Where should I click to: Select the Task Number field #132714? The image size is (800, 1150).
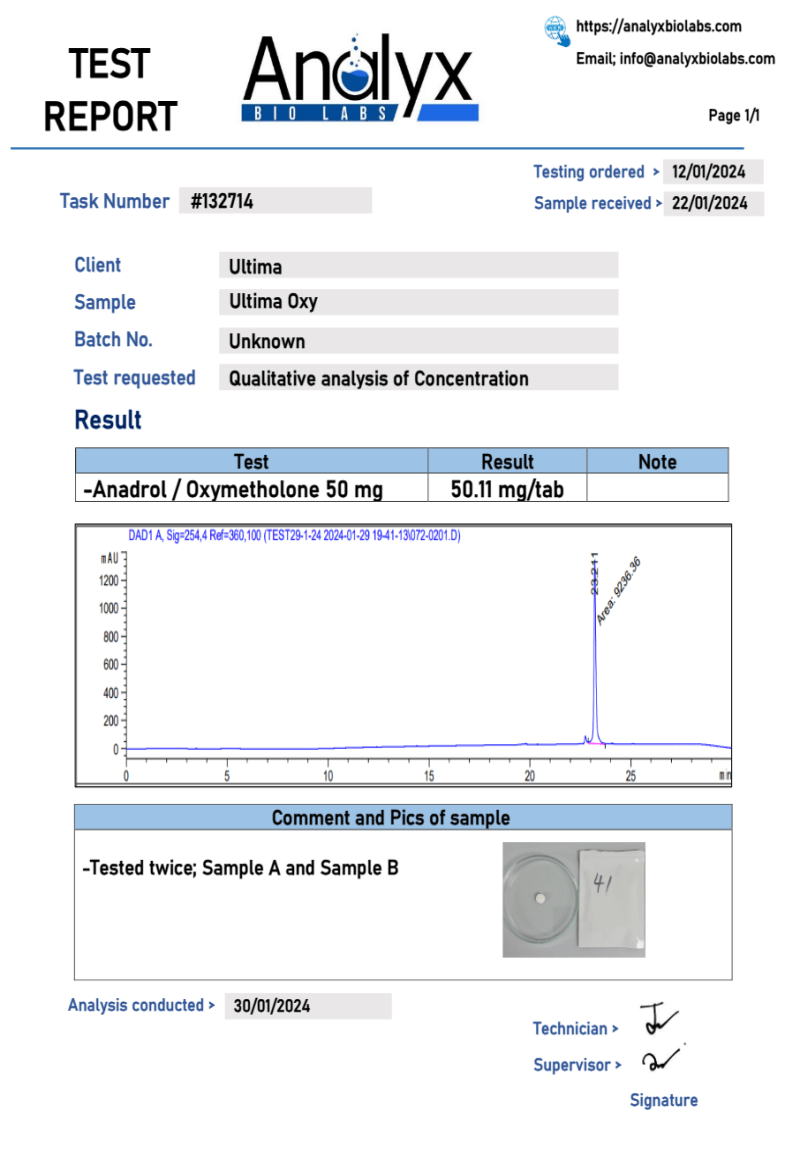(275, 201)
